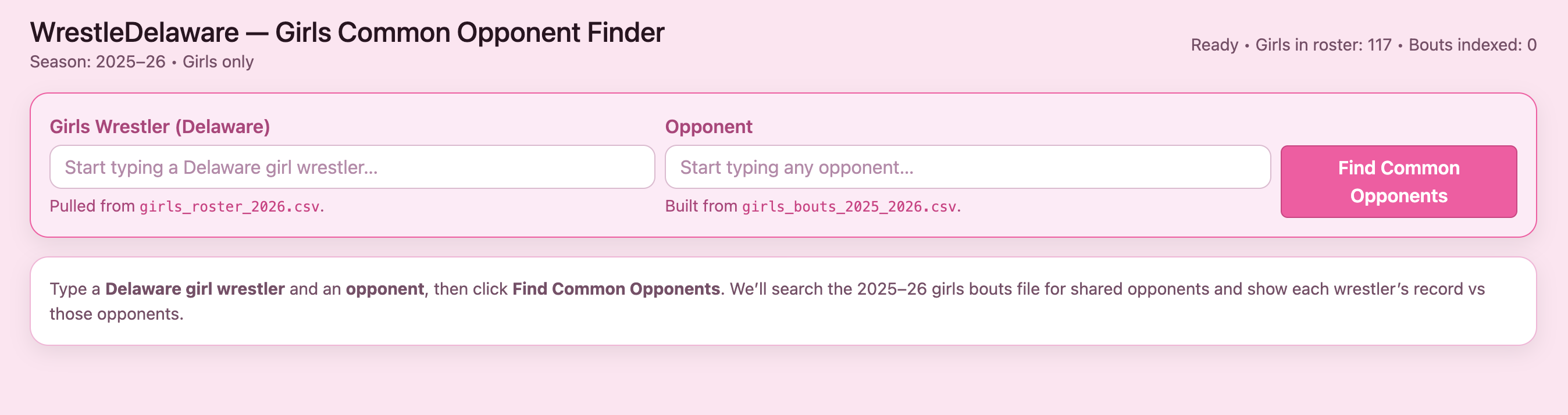Viewport: 1568px width, 415px height.
Task: Click the Girls only label in the subtitle
Action: [x=219, y=62]
